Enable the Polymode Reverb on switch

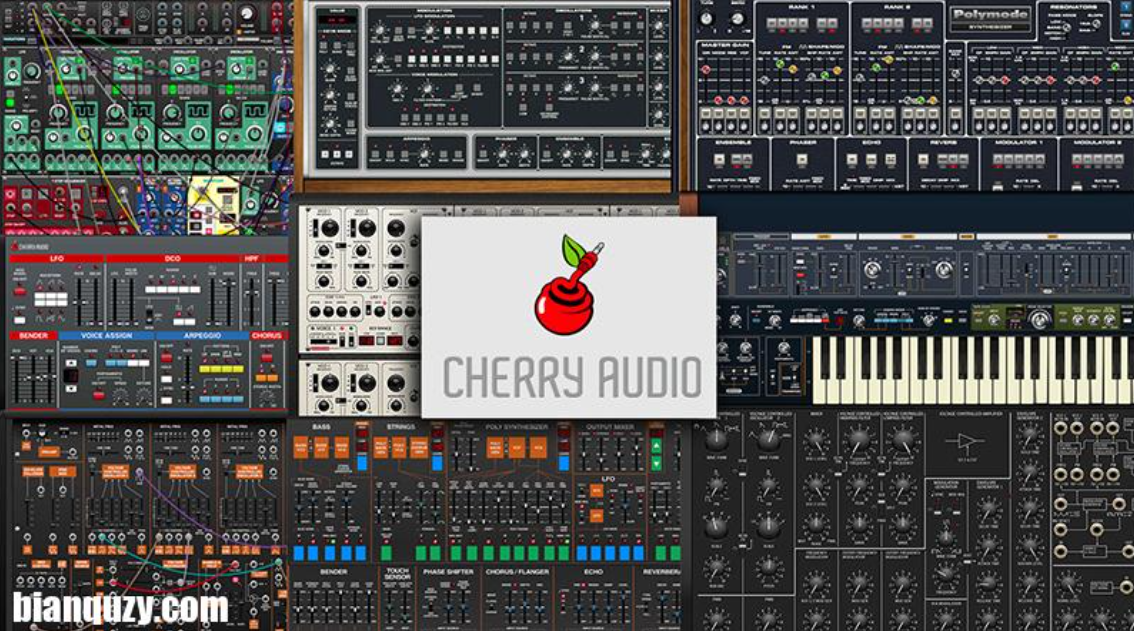click(x=923, y=159)
